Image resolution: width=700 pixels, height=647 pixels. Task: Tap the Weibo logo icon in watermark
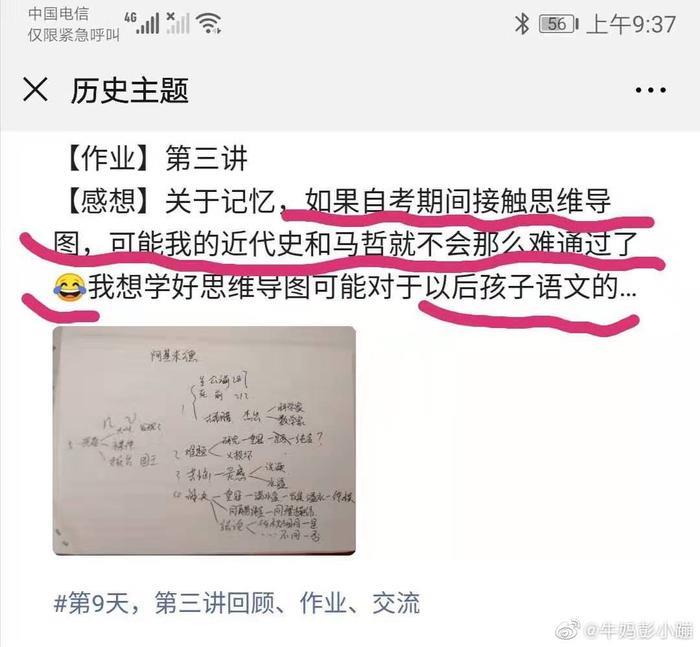[x=567, y=630]
